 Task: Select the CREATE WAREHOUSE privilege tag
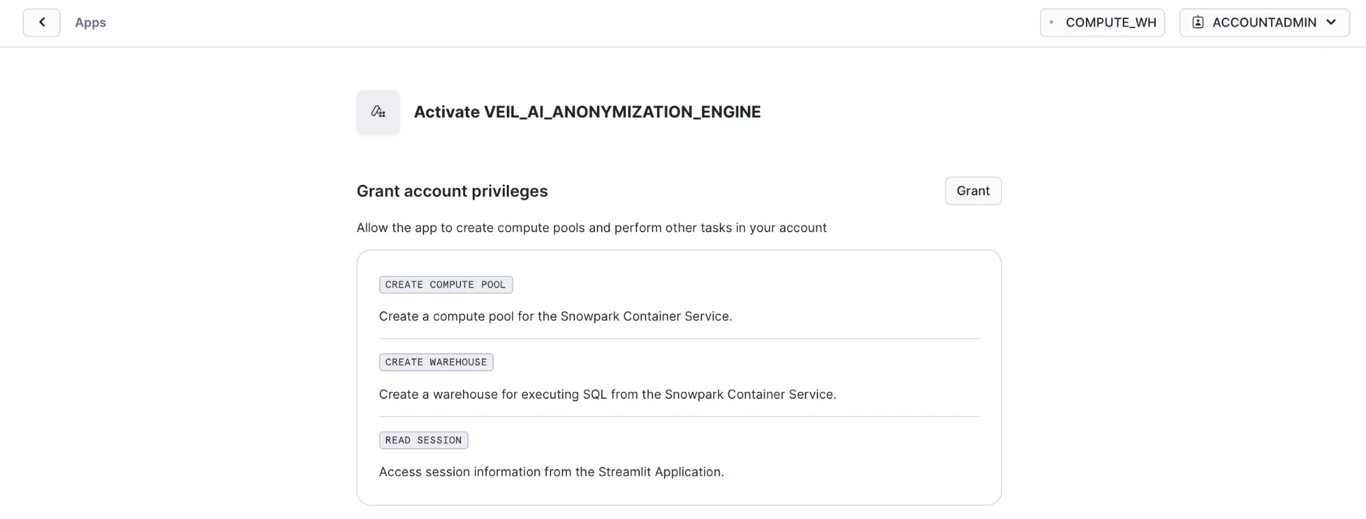[436, 362]
